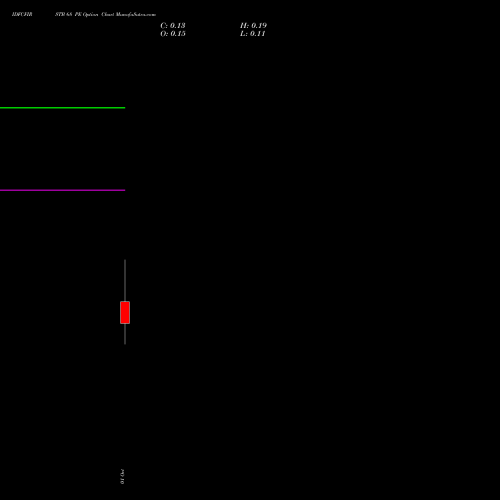
Task: Click the close value C: 0.13
Action: pos(173,26)
